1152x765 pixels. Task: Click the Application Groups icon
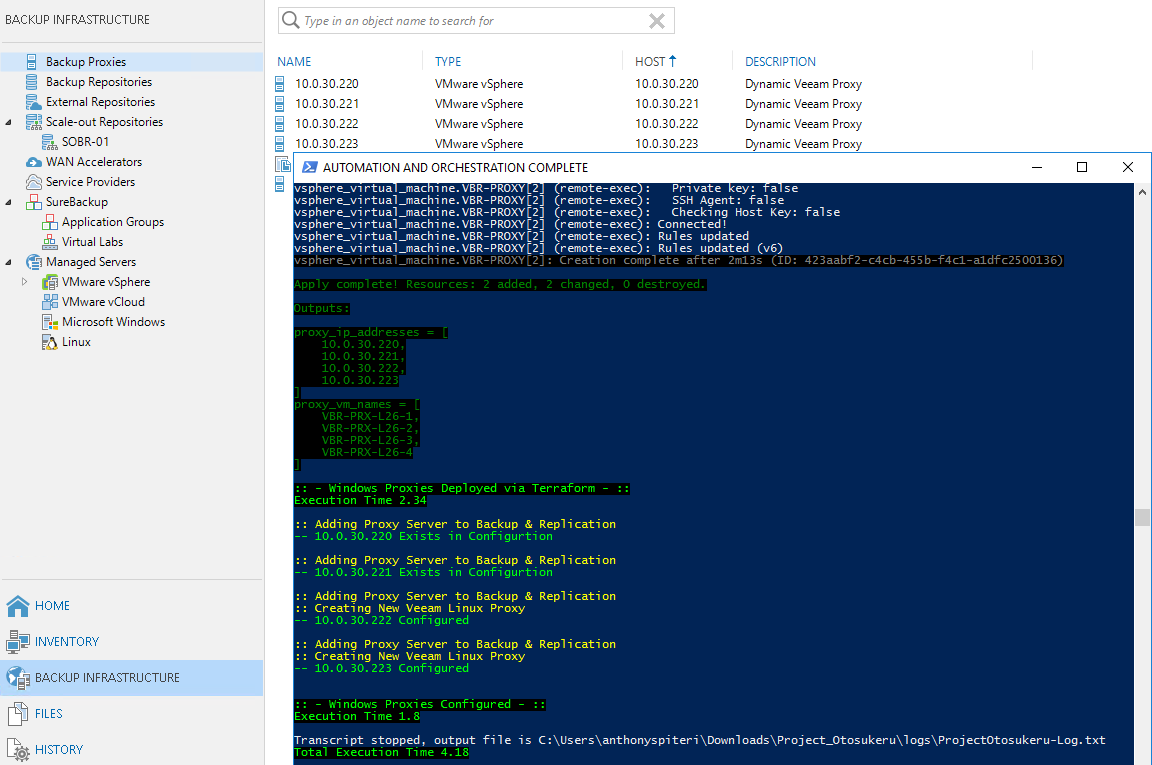click(x=50, y=222)
